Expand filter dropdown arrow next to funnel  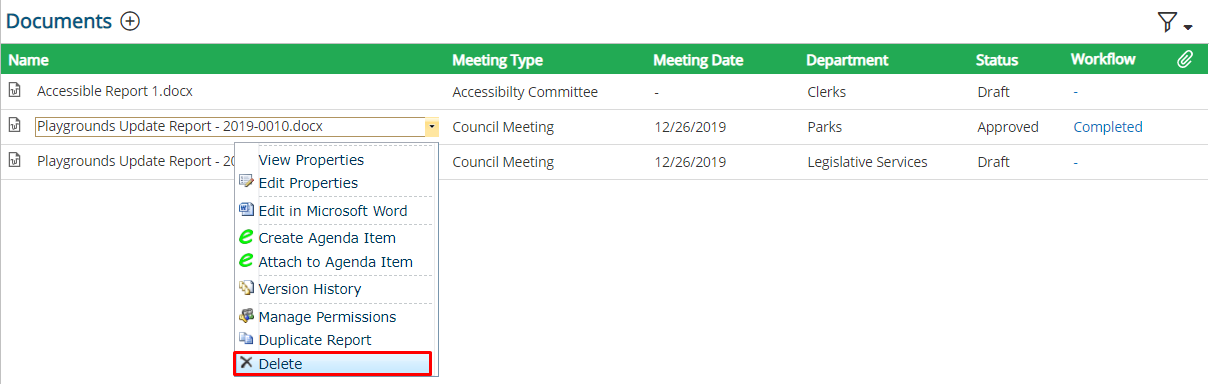pos(1188,27)
